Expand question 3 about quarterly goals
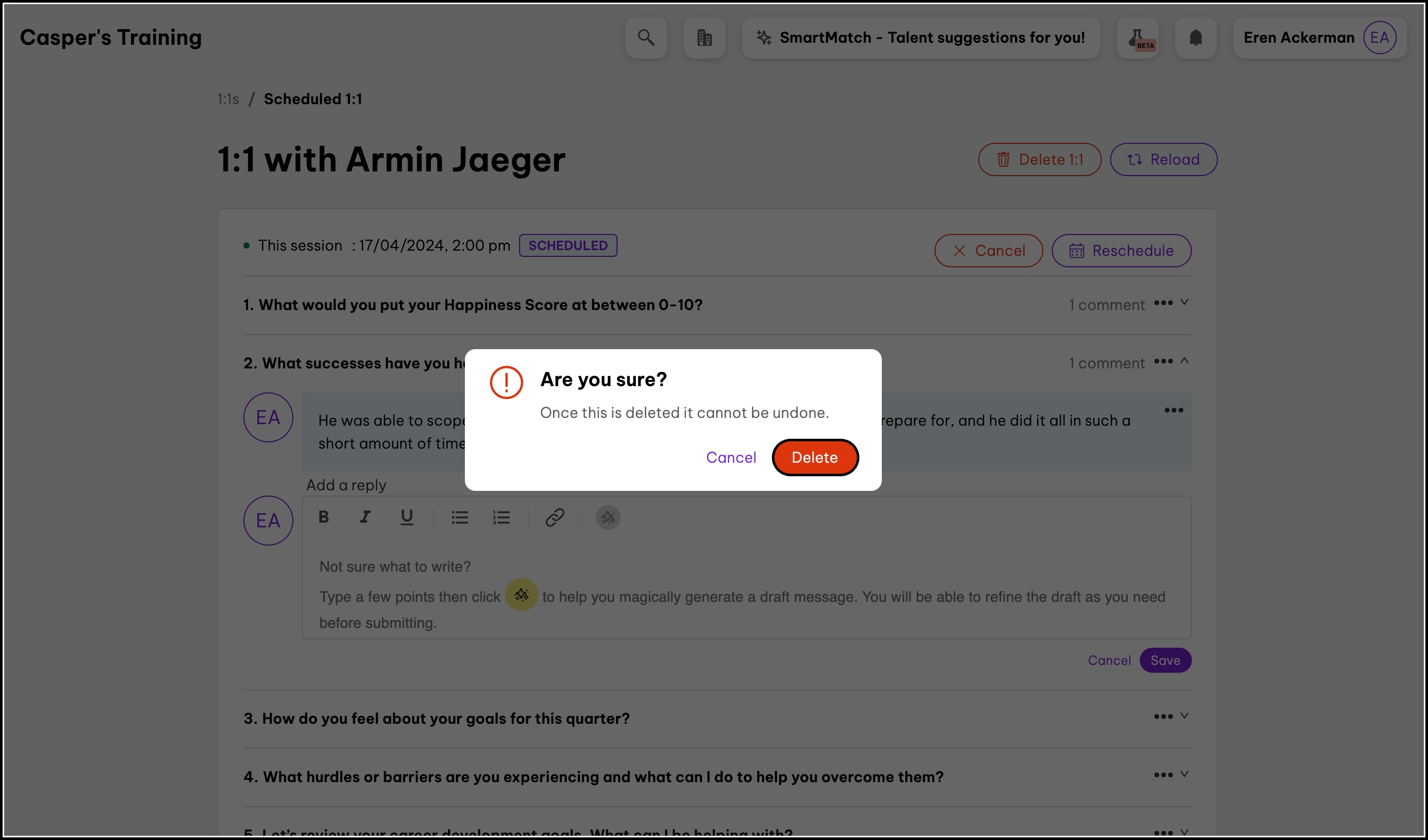This screenshot has width=1428, height=840. pyautogui.click(x=1184, y=716)
